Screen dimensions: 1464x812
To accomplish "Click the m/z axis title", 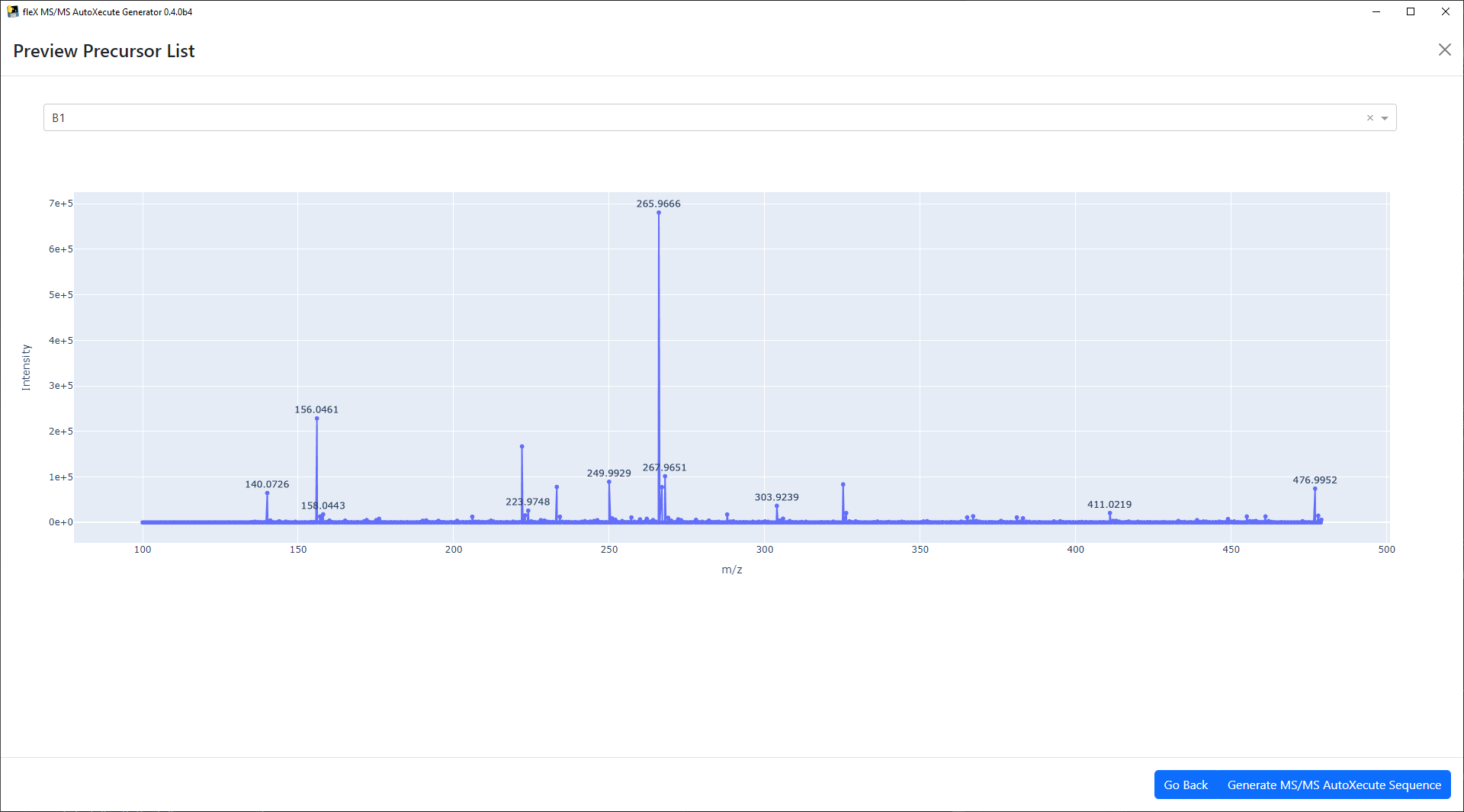I will point(731,570).
